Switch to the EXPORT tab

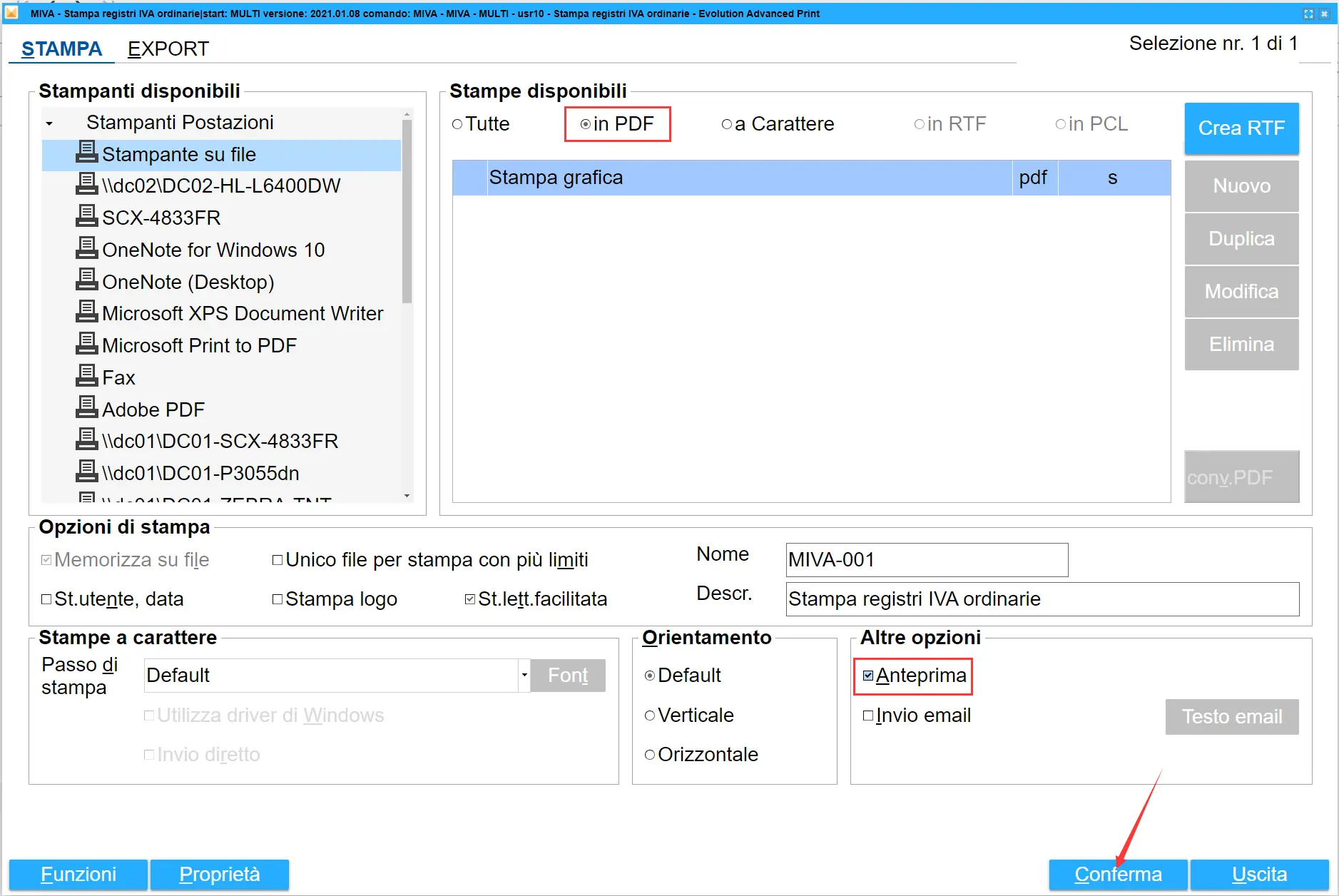click(168, 49)
